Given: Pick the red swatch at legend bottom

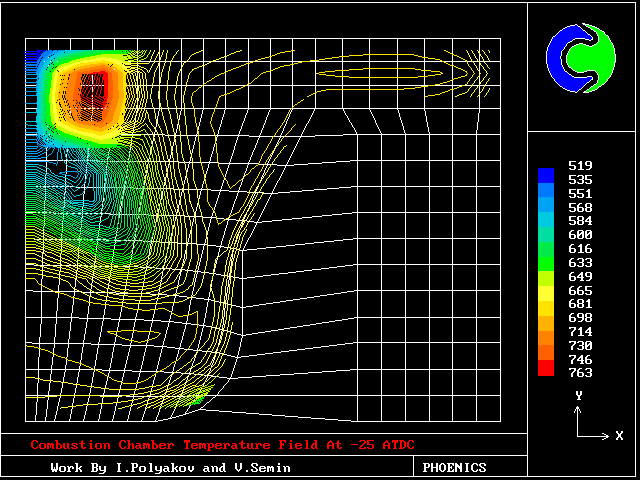Looking at the screenshot, I should (545, 368).
